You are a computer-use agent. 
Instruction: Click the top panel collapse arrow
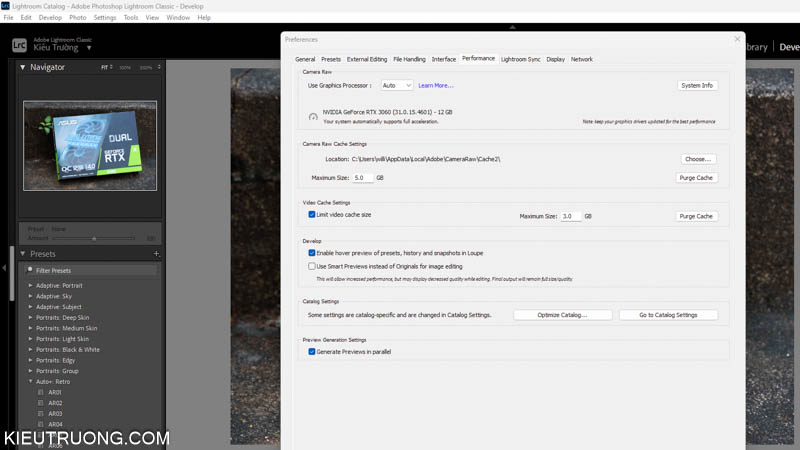(512, 27)
